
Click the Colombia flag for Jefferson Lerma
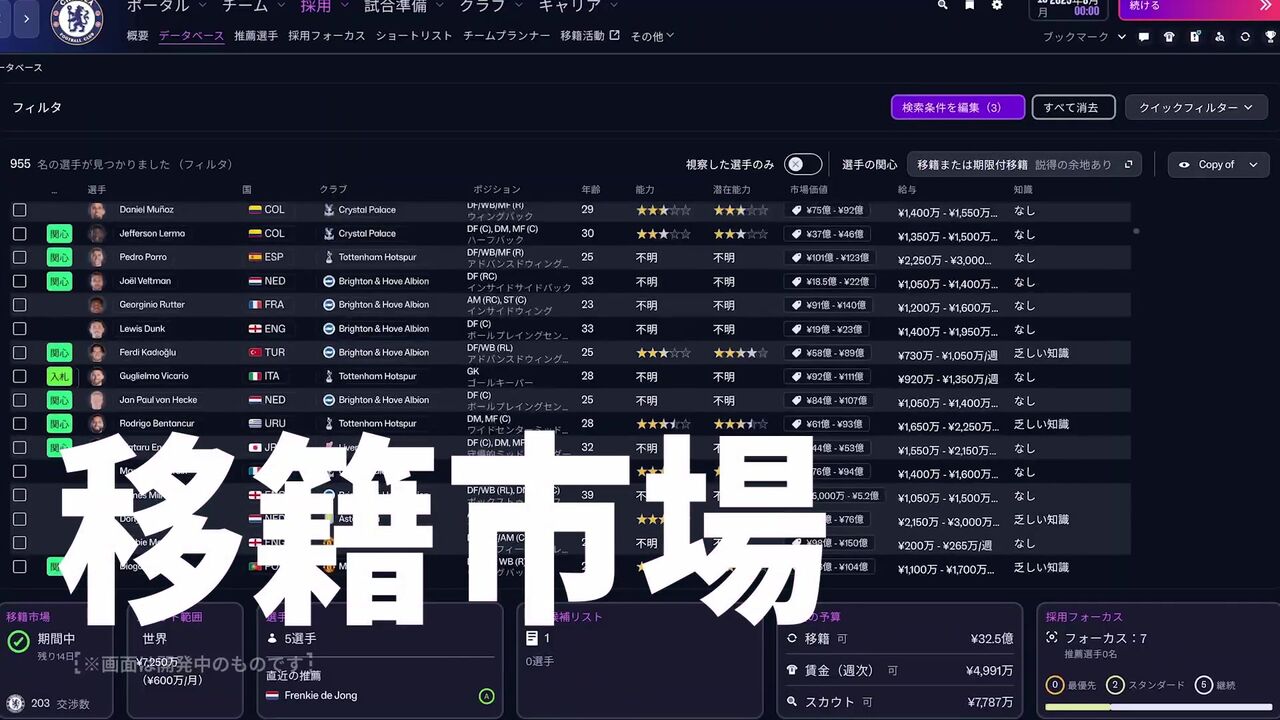(255, 234)
